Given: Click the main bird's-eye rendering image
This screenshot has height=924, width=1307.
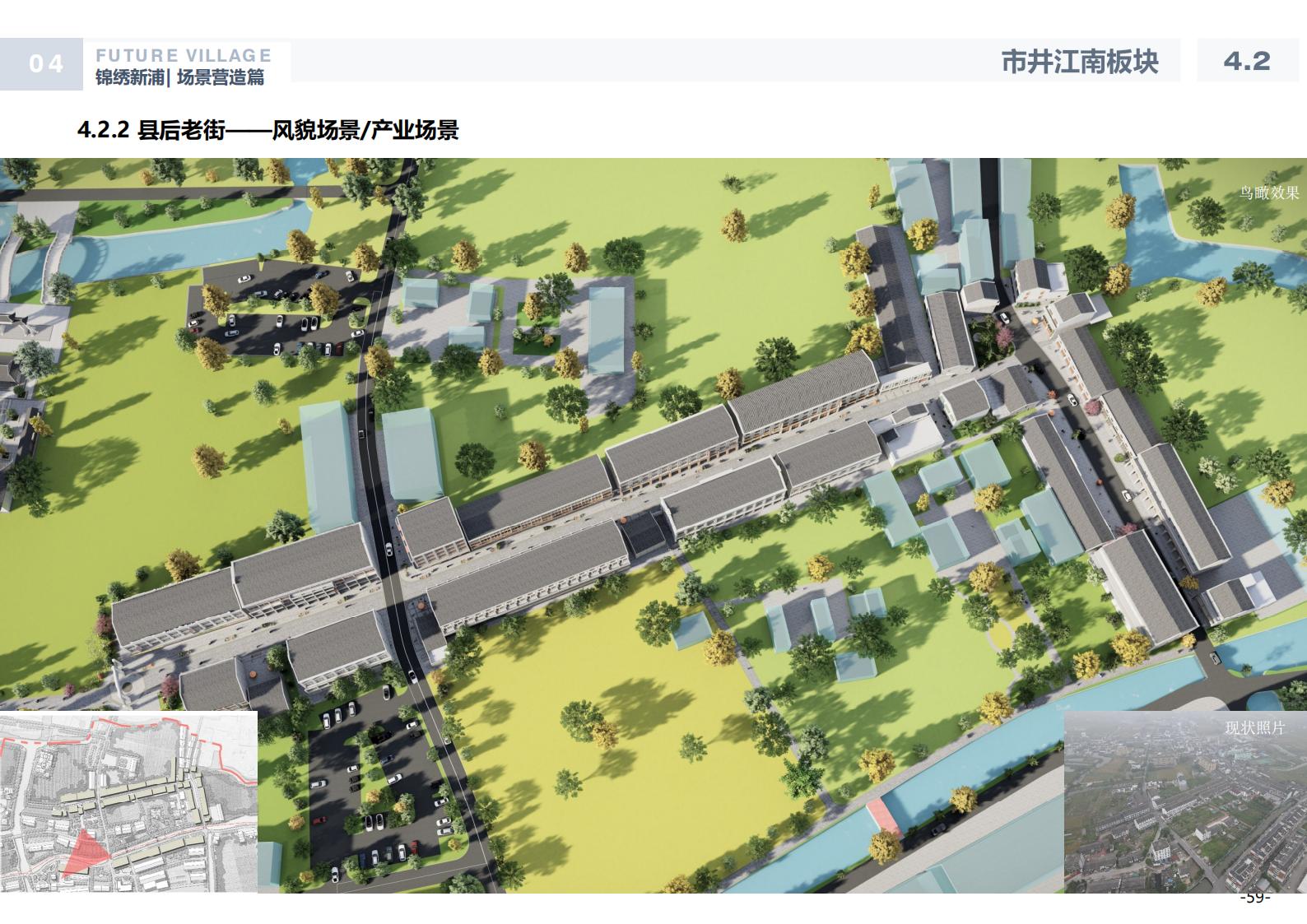Looking at the screenshot, I should tap(653, 525).
